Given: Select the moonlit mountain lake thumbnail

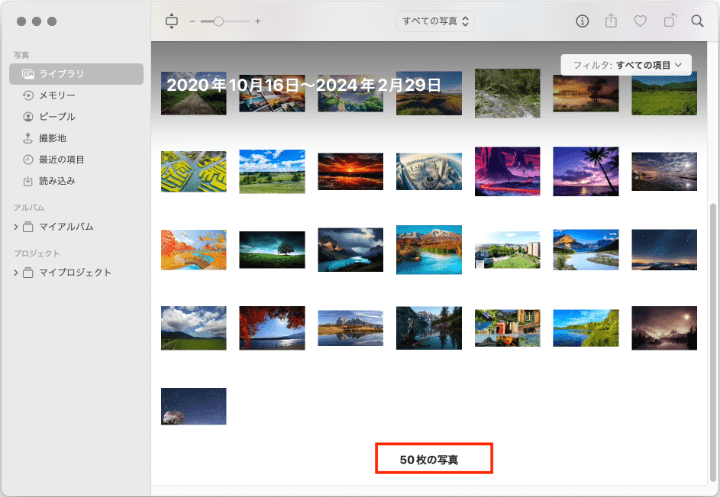Looking at the screenshot, I should point(664,328).
